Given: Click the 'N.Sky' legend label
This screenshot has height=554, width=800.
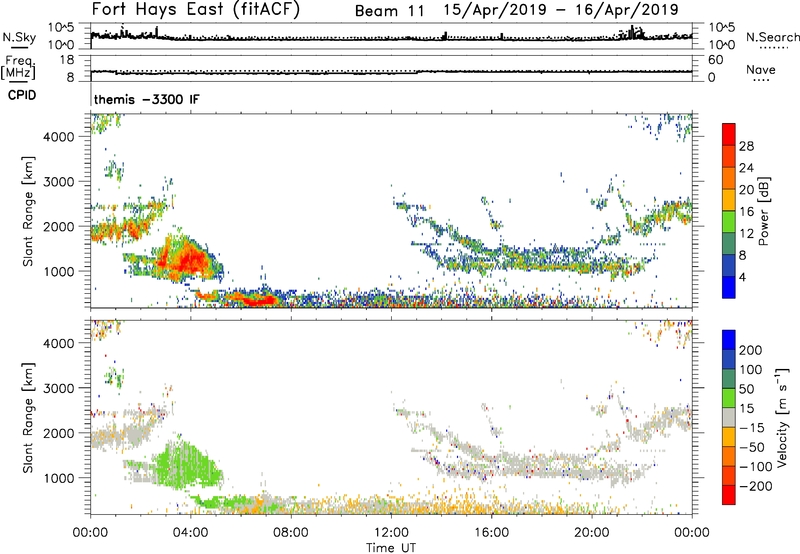Looking at the screenshot, I should [x=19, y=37].
